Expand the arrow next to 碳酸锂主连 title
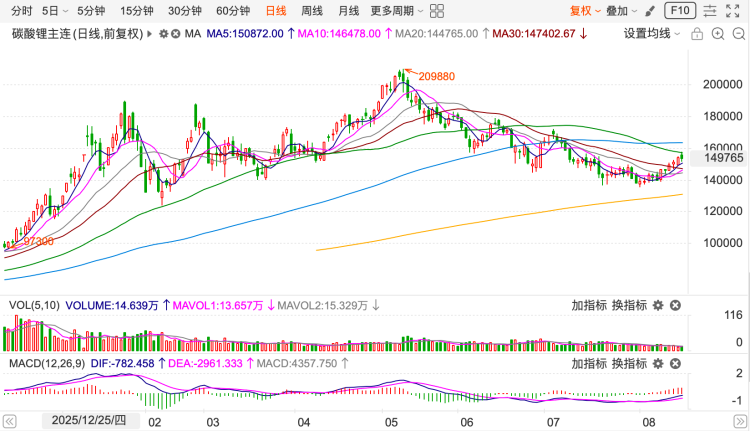 (150, 34)
